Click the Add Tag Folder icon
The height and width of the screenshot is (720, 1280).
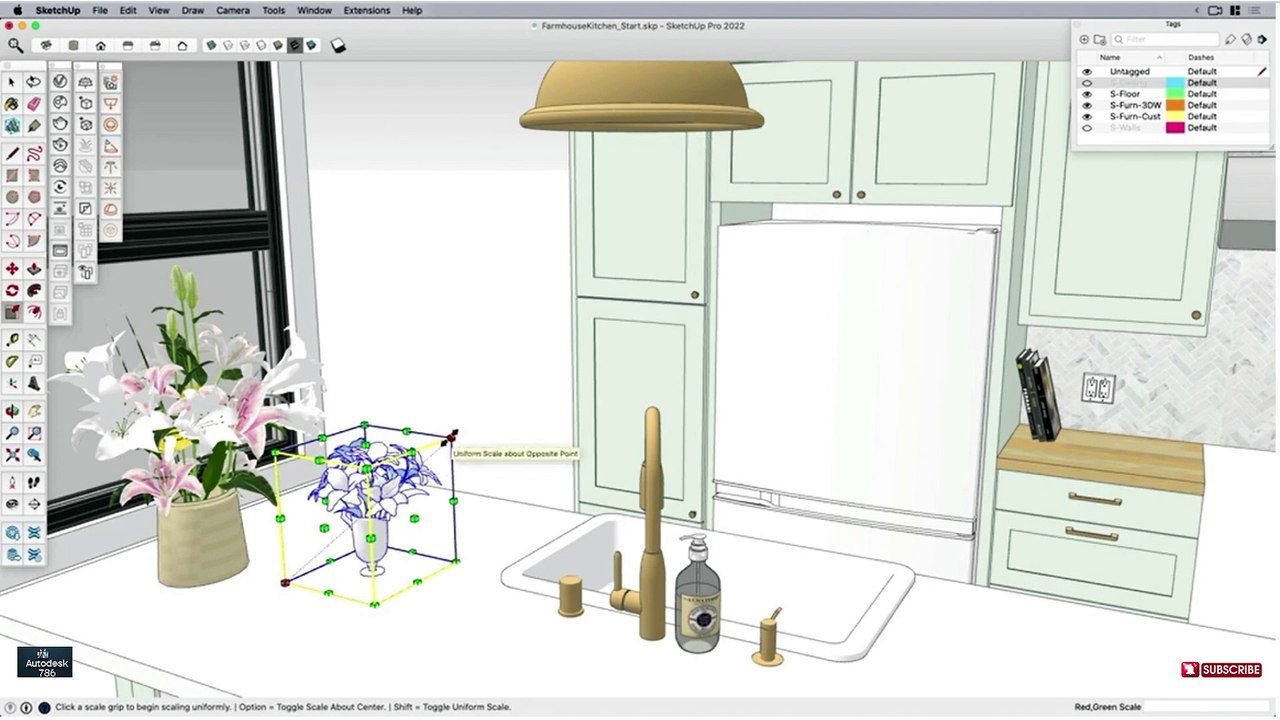[1100, 40]
